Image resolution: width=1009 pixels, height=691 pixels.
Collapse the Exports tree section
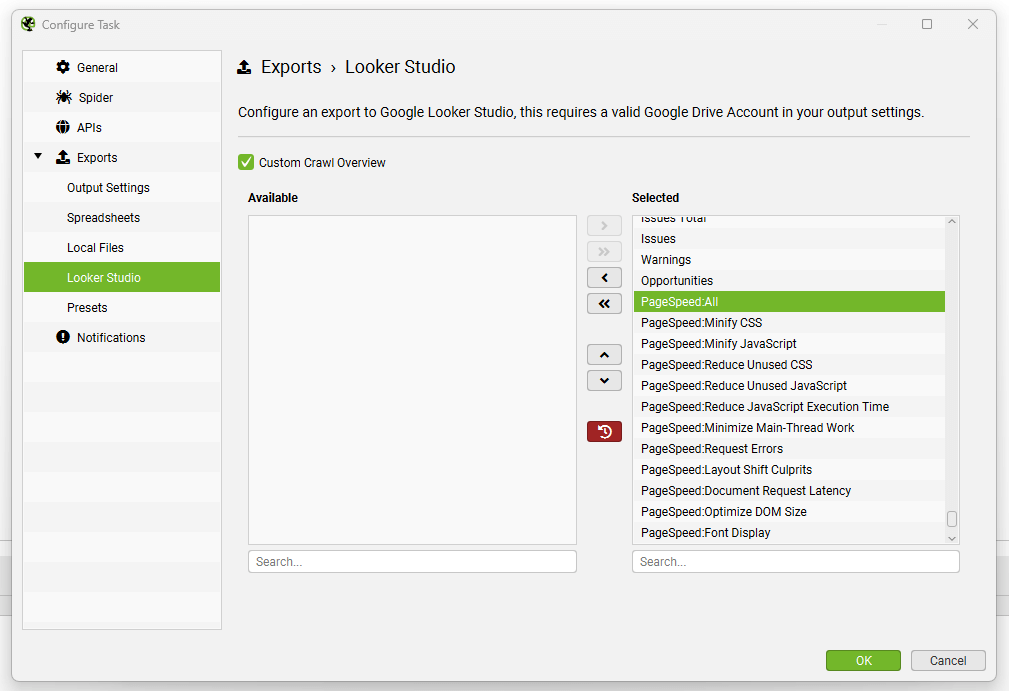click(x=38, y=157)
